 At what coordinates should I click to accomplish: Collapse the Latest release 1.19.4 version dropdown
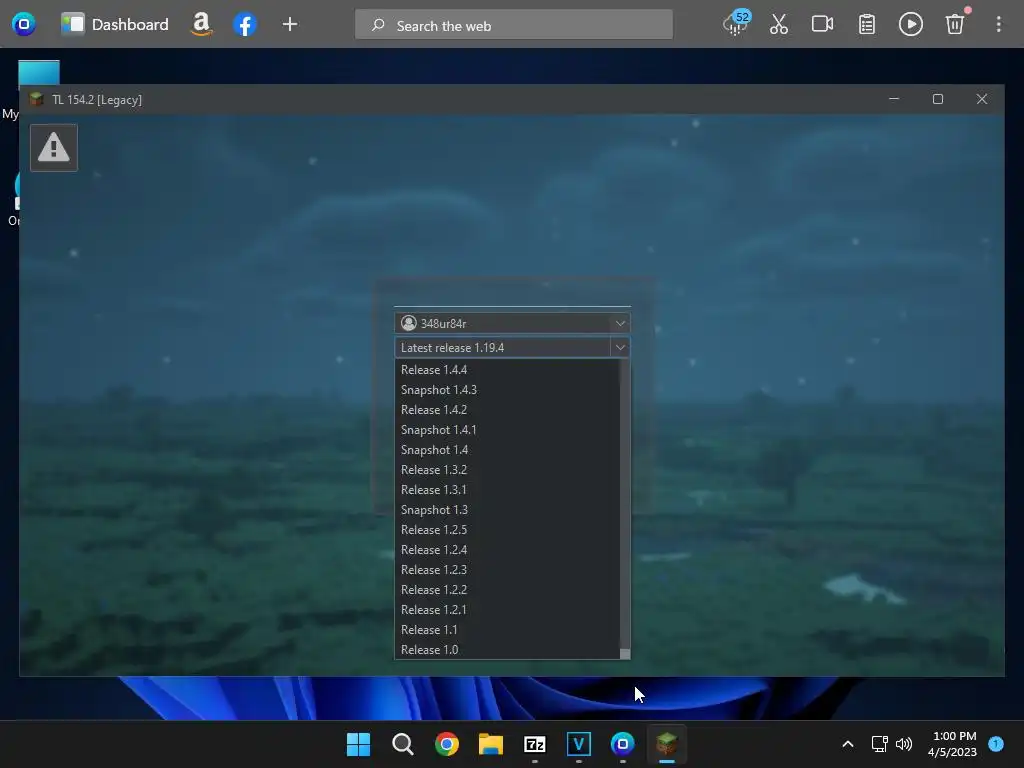click(x=620, y=347)
